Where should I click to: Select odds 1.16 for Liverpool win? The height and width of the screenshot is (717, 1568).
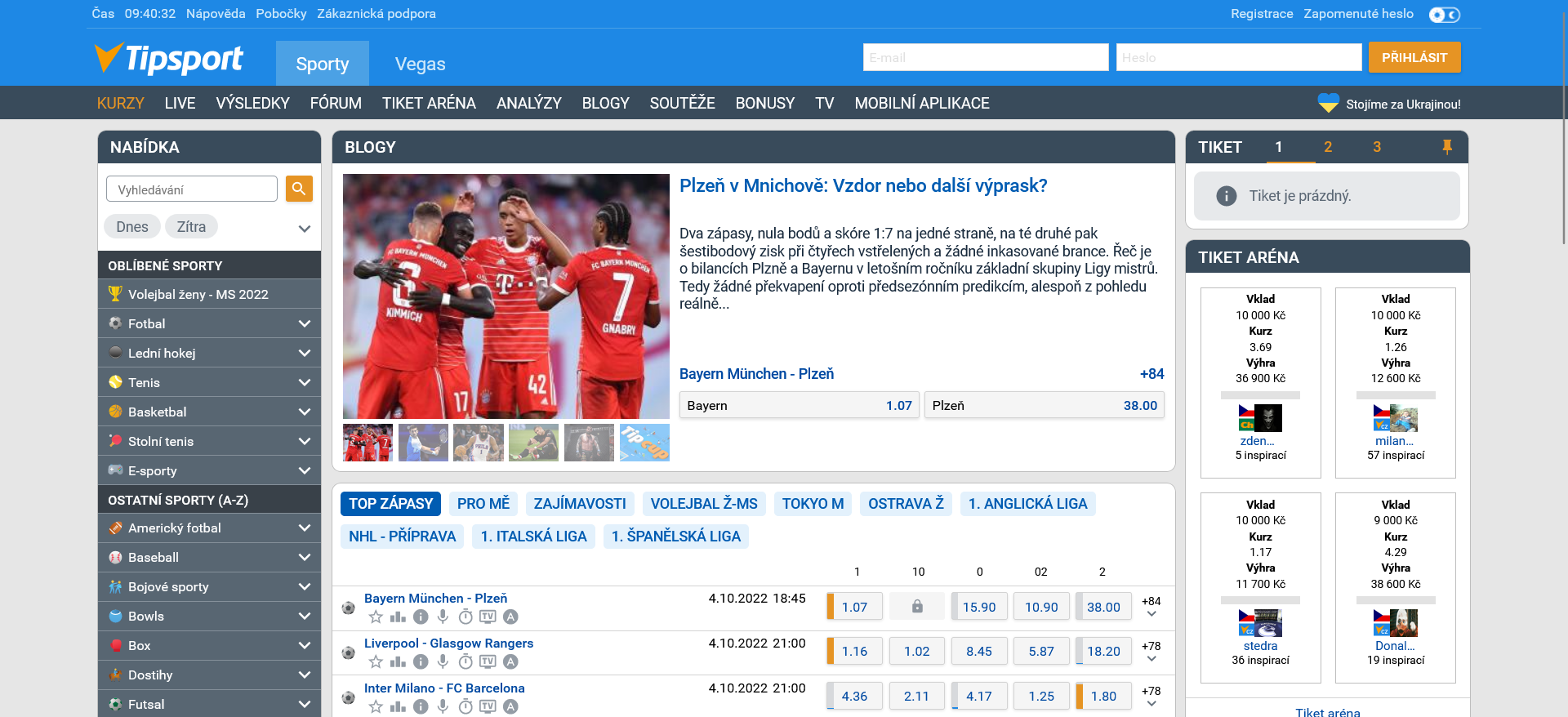[x=854, y=652]
